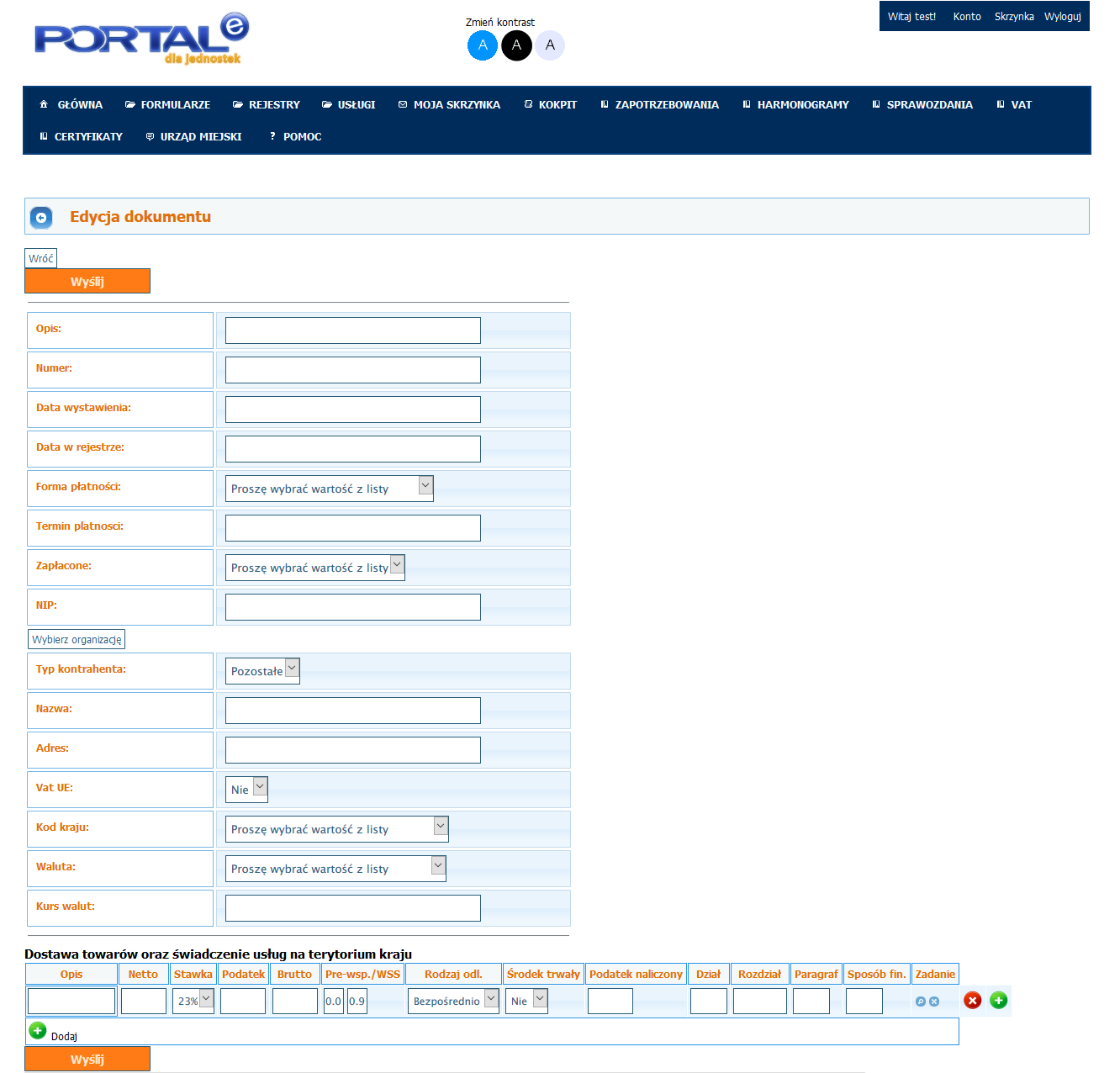The image size is (1120, 1073).
Task: Open the URZĄD MIEJSKI menu item
Action: pyautogui.click(x=194, y=137)
